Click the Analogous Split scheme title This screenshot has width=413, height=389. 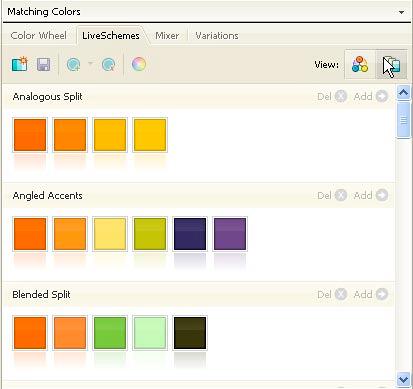pos(47,97)
